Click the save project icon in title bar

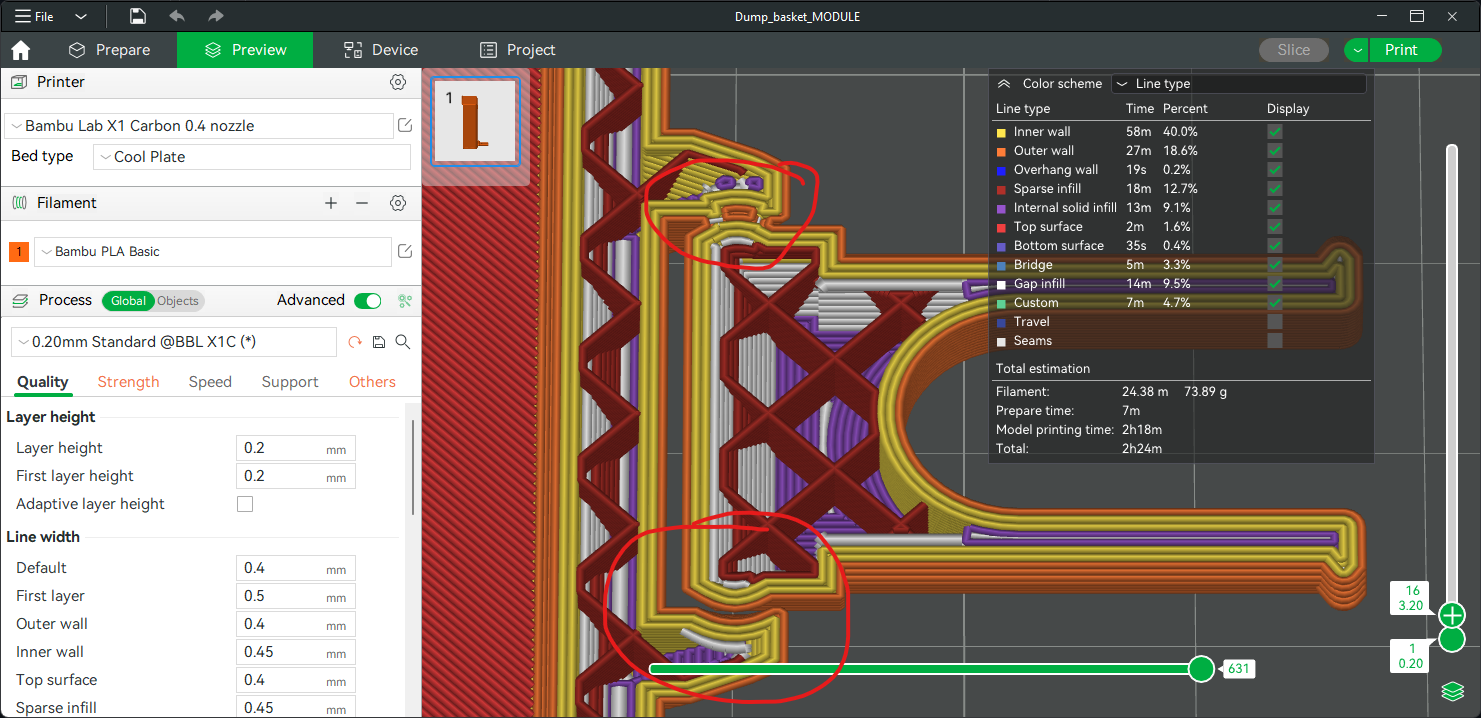pos(138,17)
